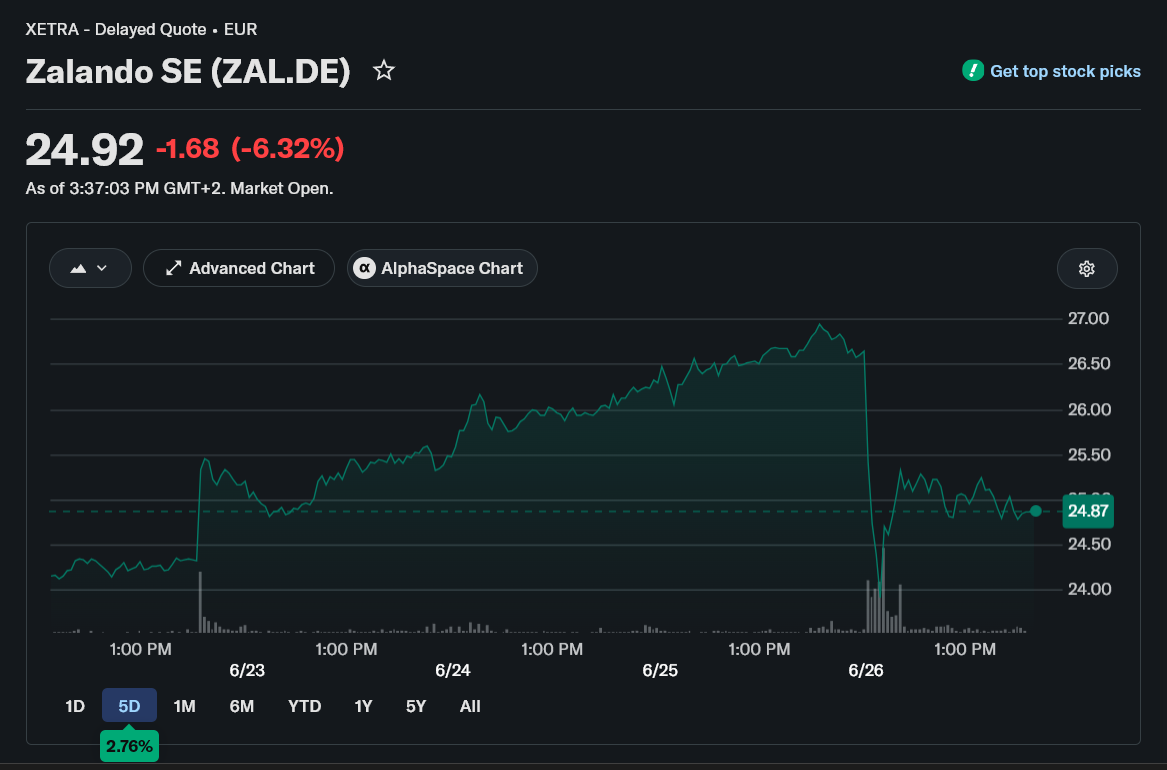This screenshot has width=1167, height=770.
Task: Select the YTD range
Action: (x=304, y=706)
